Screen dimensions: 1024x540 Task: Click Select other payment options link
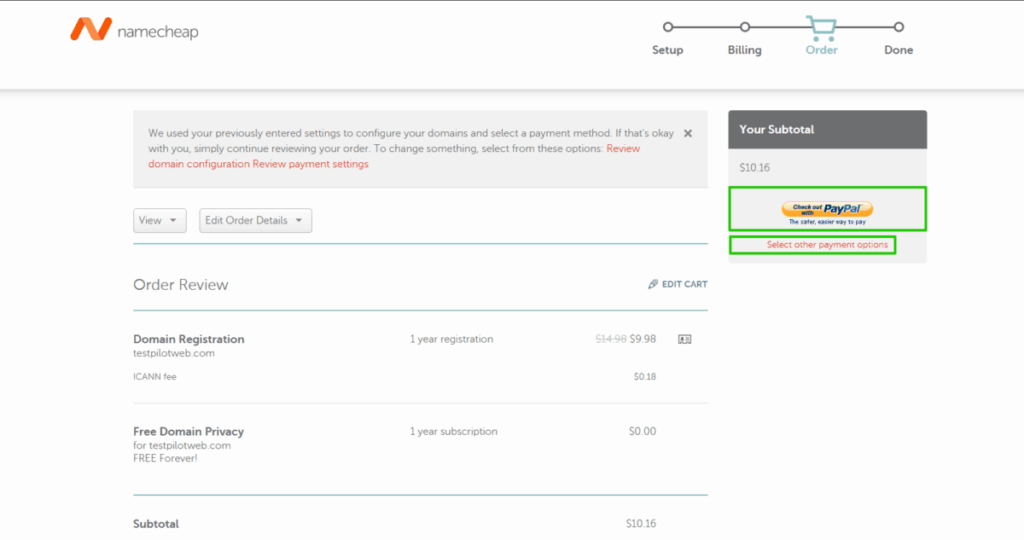827,245
